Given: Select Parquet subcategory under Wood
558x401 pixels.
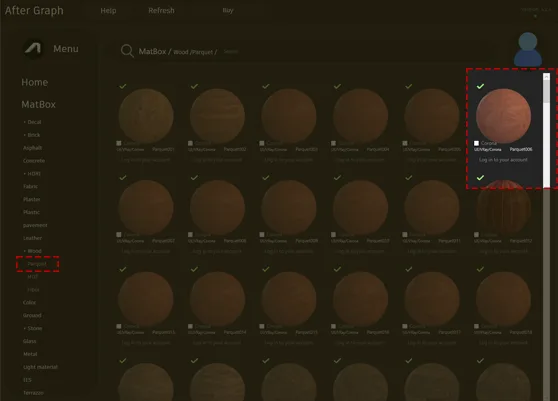Looking at the screenshot, I should click(x=37, y=264).
